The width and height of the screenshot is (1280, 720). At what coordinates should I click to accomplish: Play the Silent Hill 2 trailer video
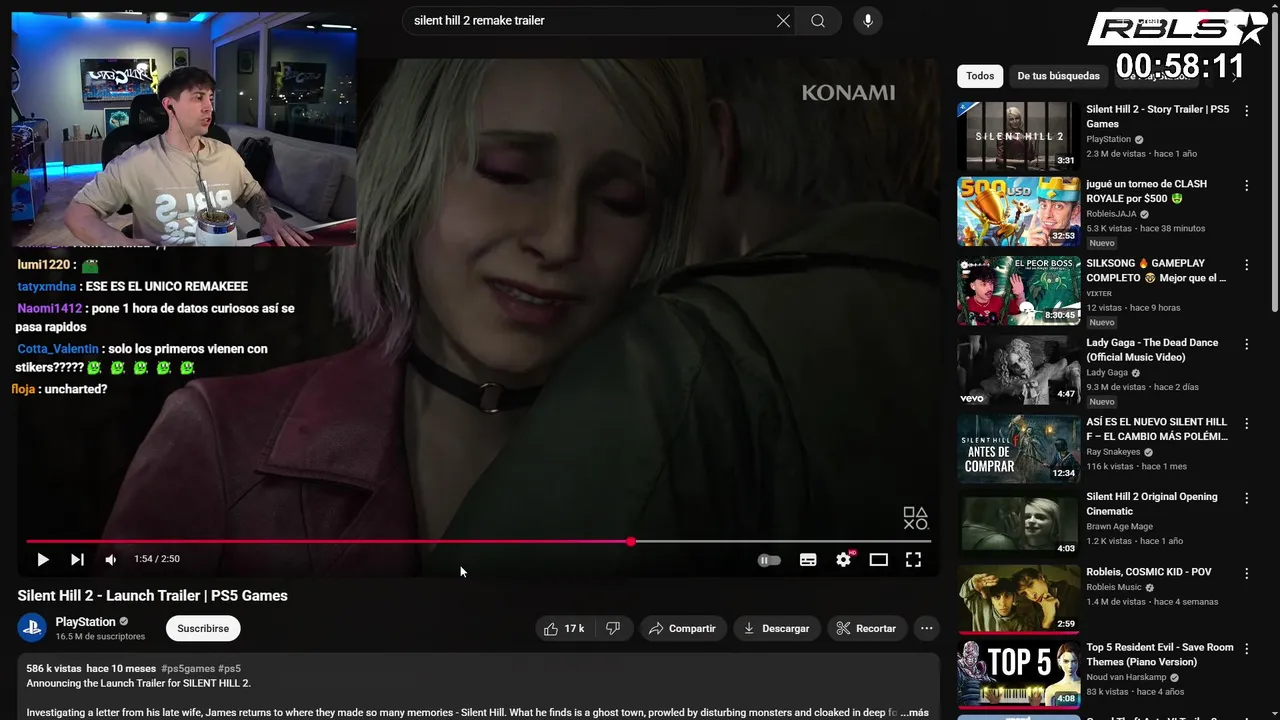[42, 560]
